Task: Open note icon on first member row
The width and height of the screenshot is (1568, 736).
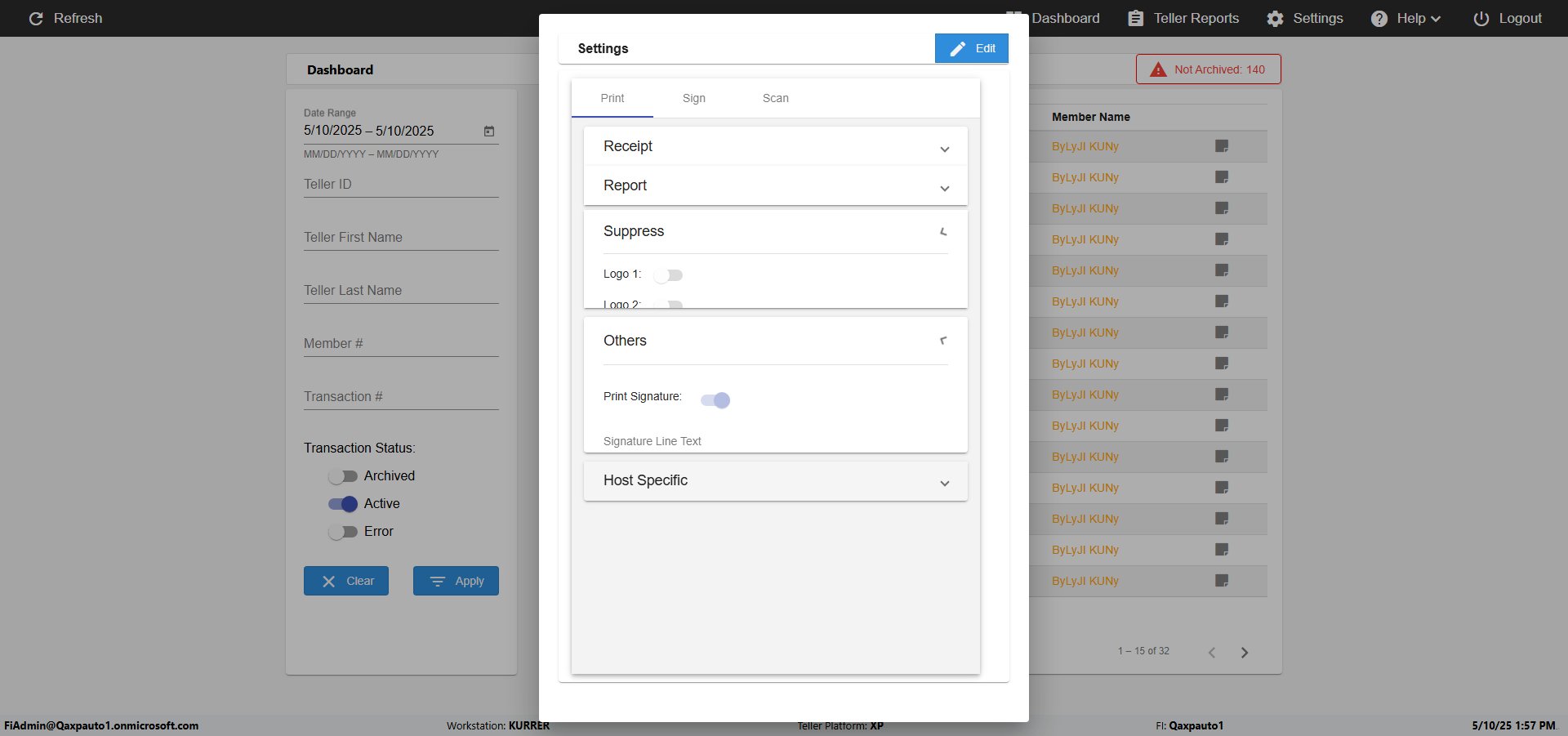Action: click(1222, 146)
